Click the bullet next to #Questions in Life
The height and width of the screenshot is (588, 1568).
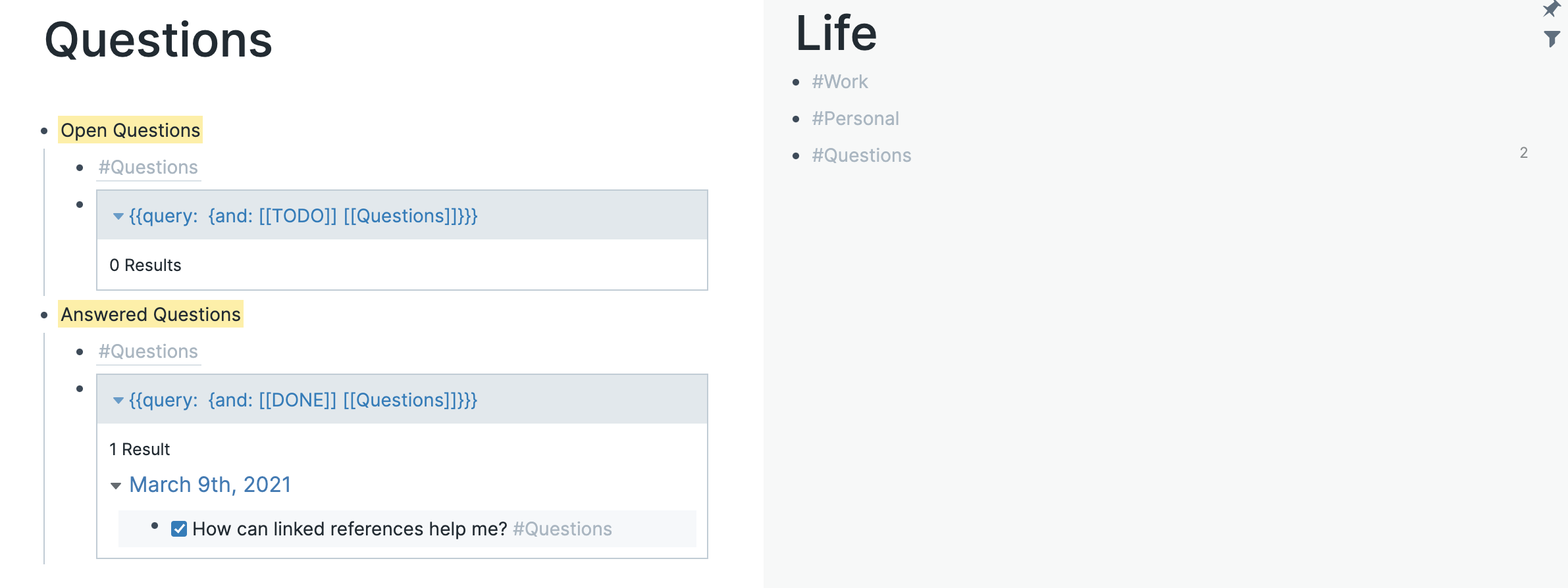tap(797, 156)
